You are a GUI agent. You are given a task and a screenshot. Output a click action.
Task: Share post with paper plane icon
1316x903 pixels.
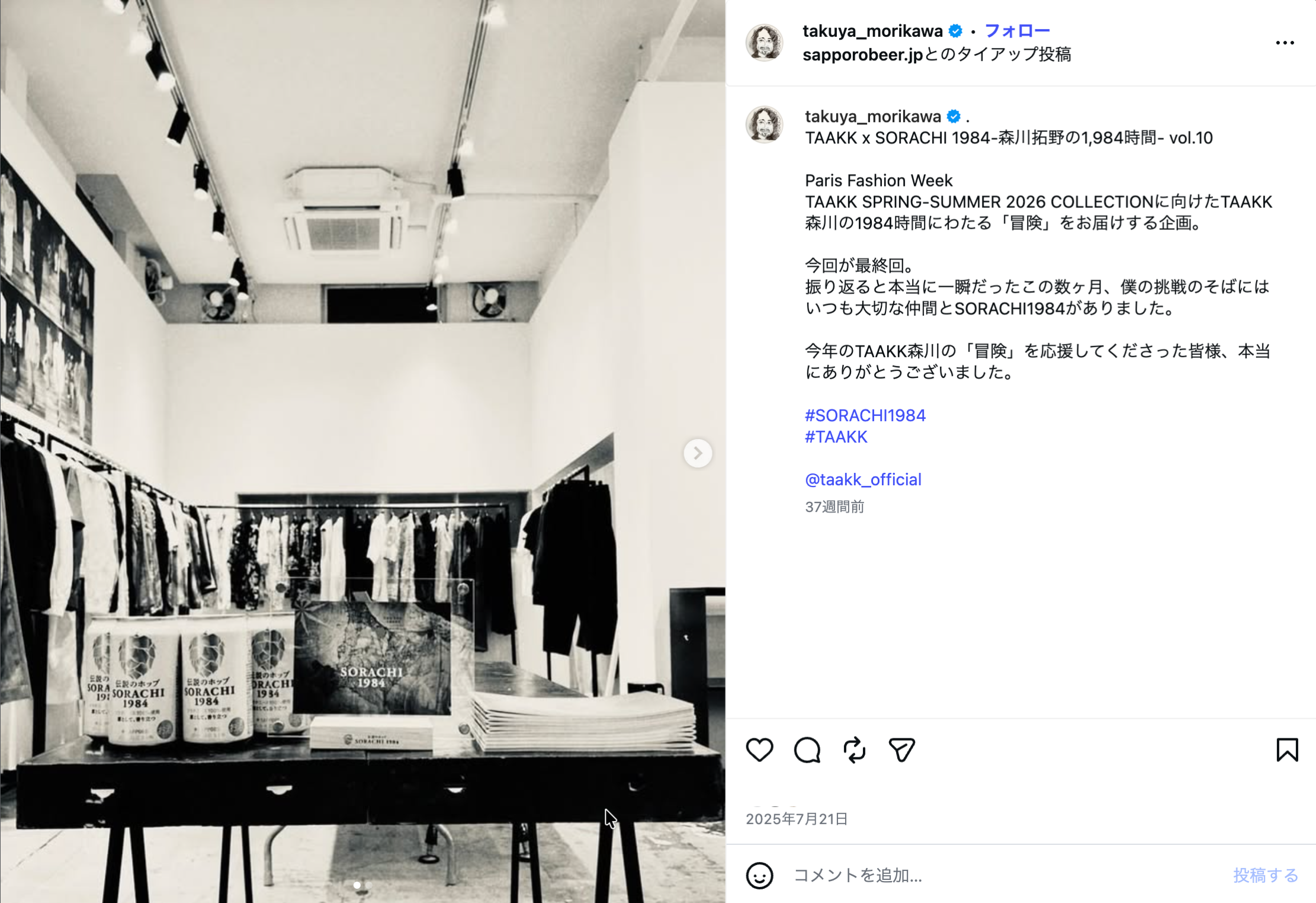pyautogui.click(x=902, y=750)
